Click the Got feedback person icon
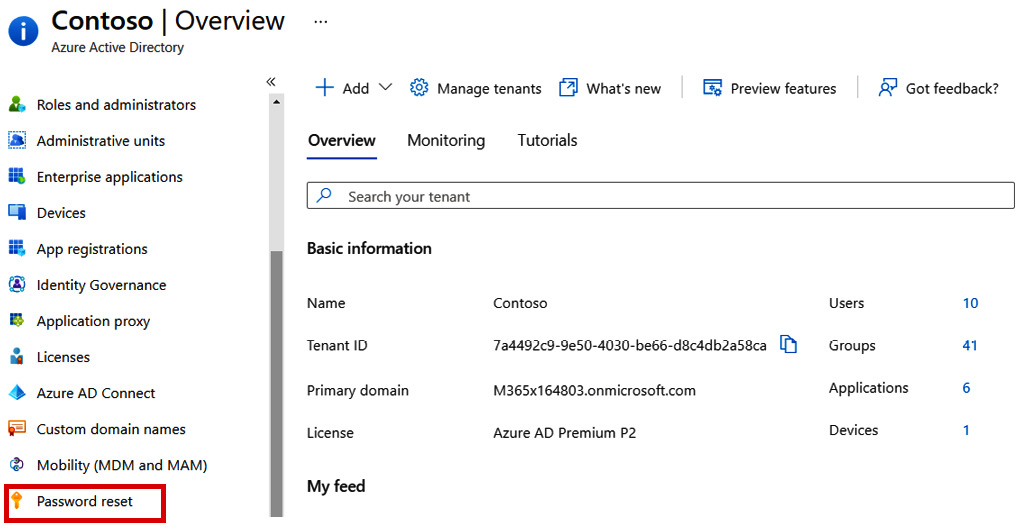 coord(888,87)
